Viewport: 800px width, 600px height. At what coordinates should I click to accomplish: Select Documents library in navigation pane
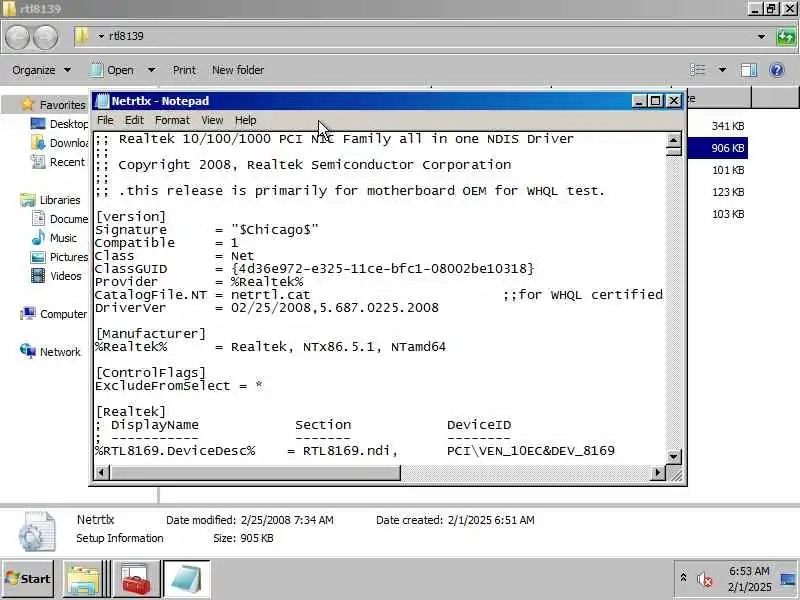pyautogui.click(x=69, y=219)
